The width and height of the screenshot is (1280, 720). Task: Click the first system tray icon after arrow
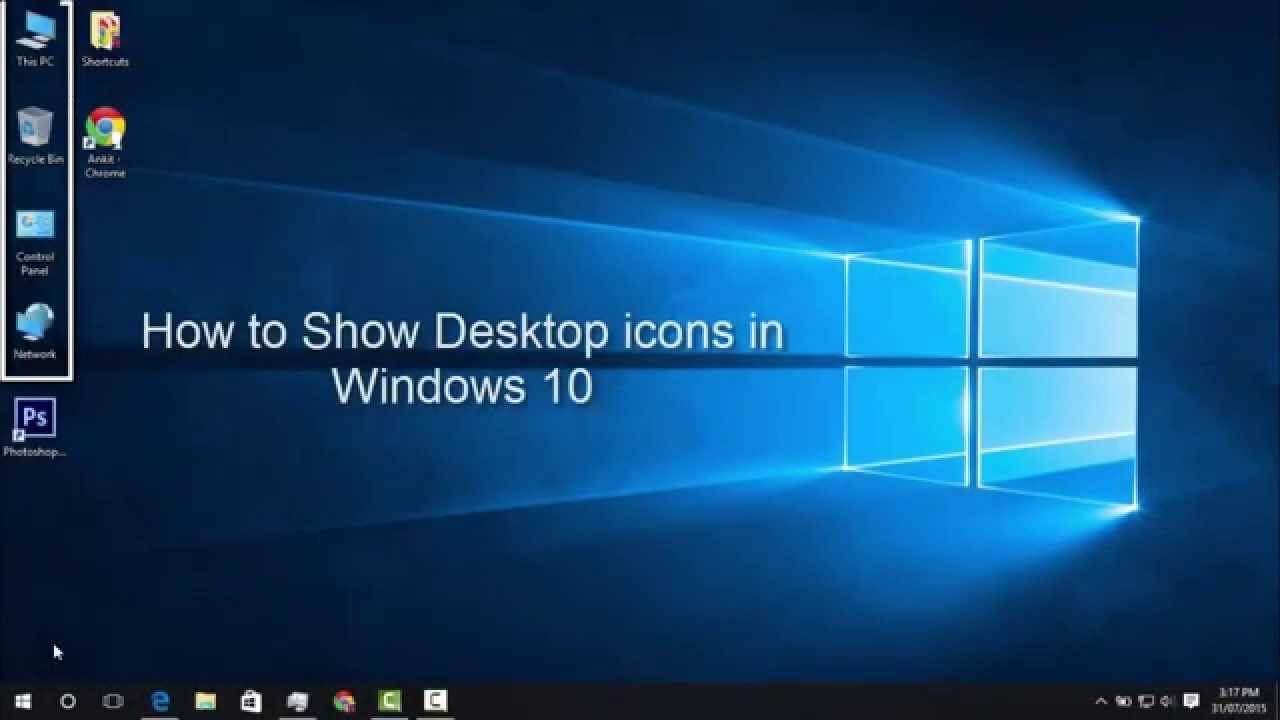pyautogui.click(x=1124, y=701)
